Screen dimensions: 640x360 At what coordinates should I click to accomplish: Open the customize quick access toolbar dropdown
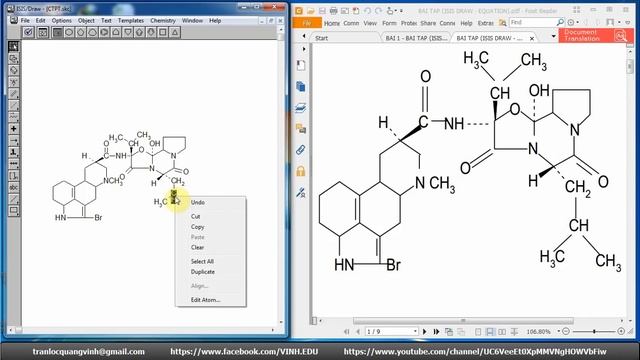[x=401, y=11]
